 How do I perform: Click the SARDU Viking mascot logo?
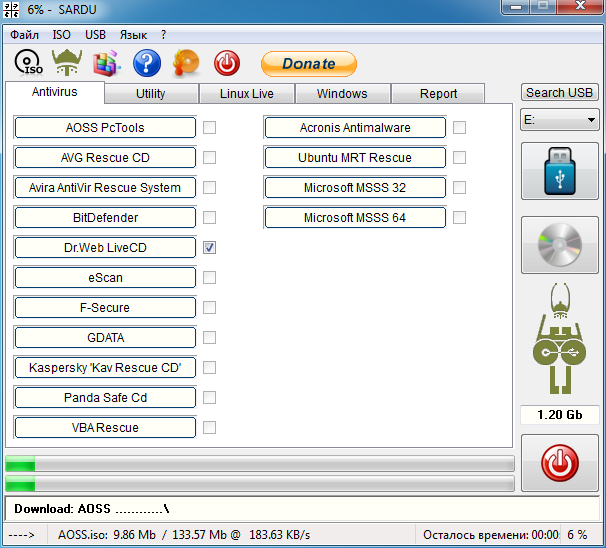[559, 339]
